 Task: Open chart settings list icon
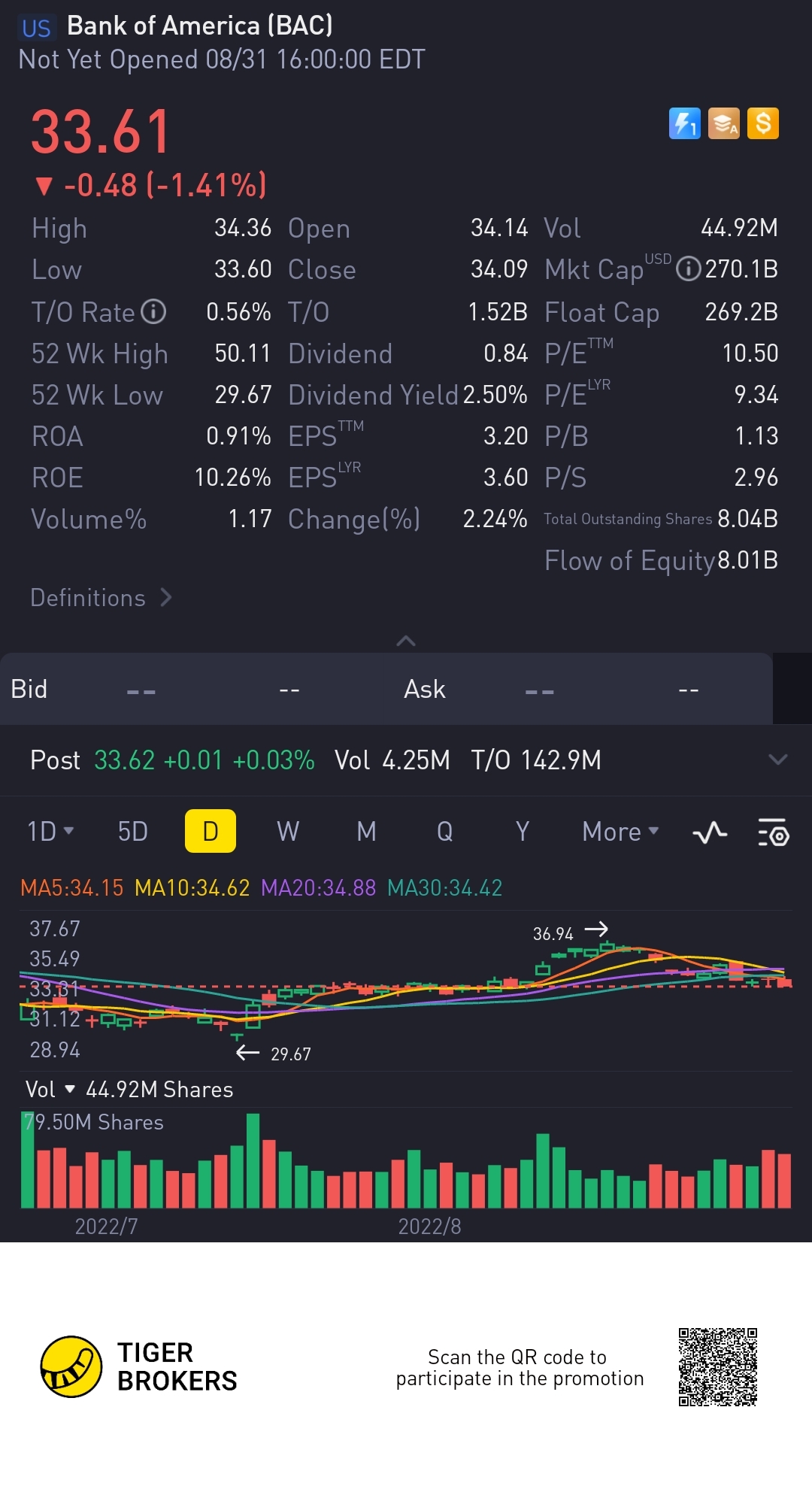point(773,832)
